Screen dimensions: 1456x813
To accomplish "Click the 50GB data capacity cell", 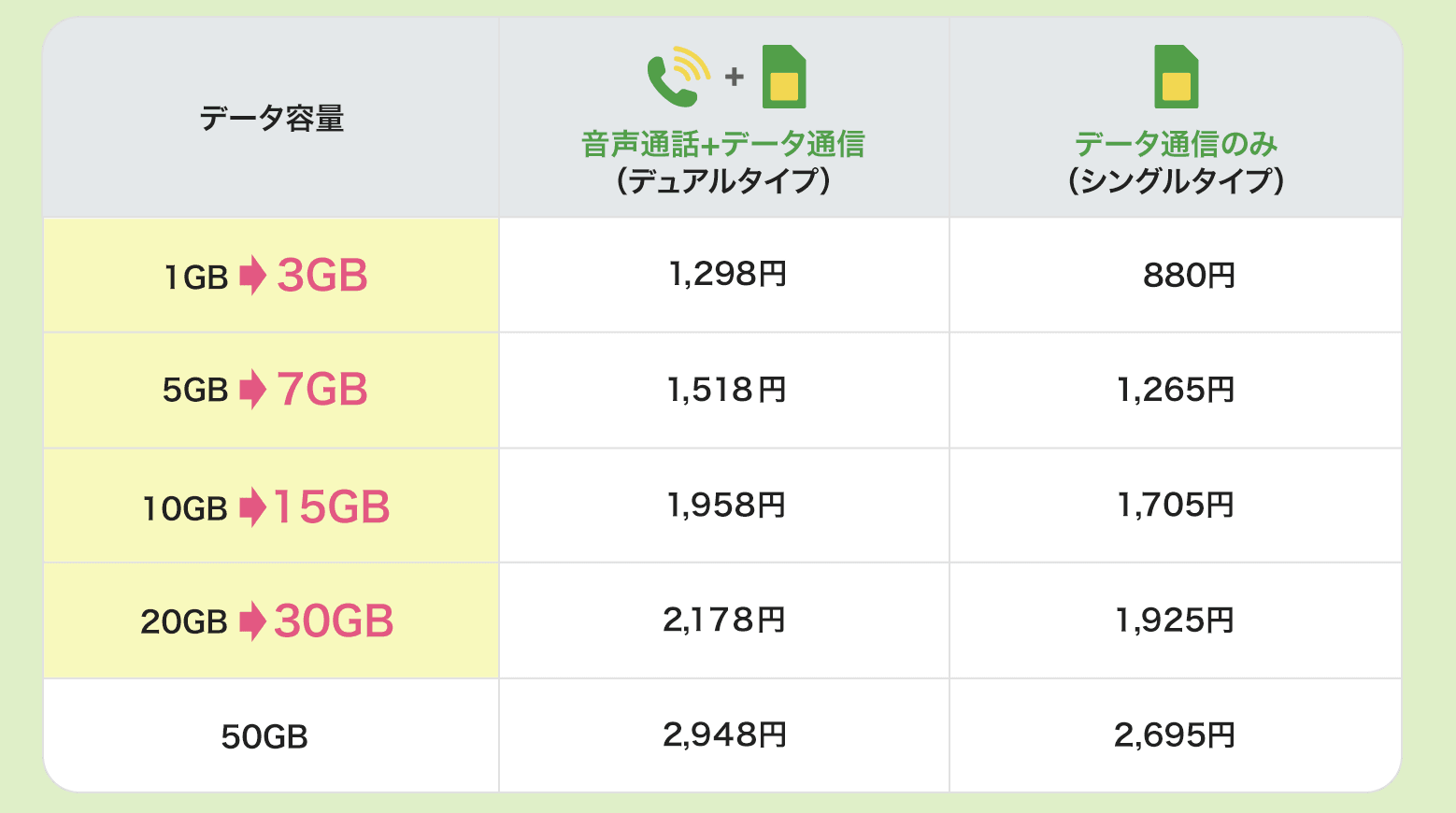I will [264, 737].
